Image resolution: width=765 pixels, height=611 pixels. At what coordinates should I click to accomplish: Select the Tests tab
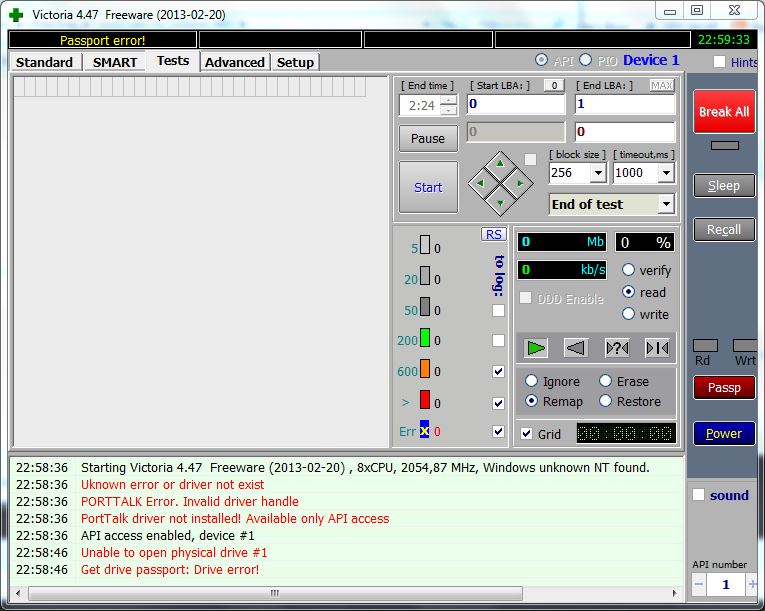(x=173, y=61)
